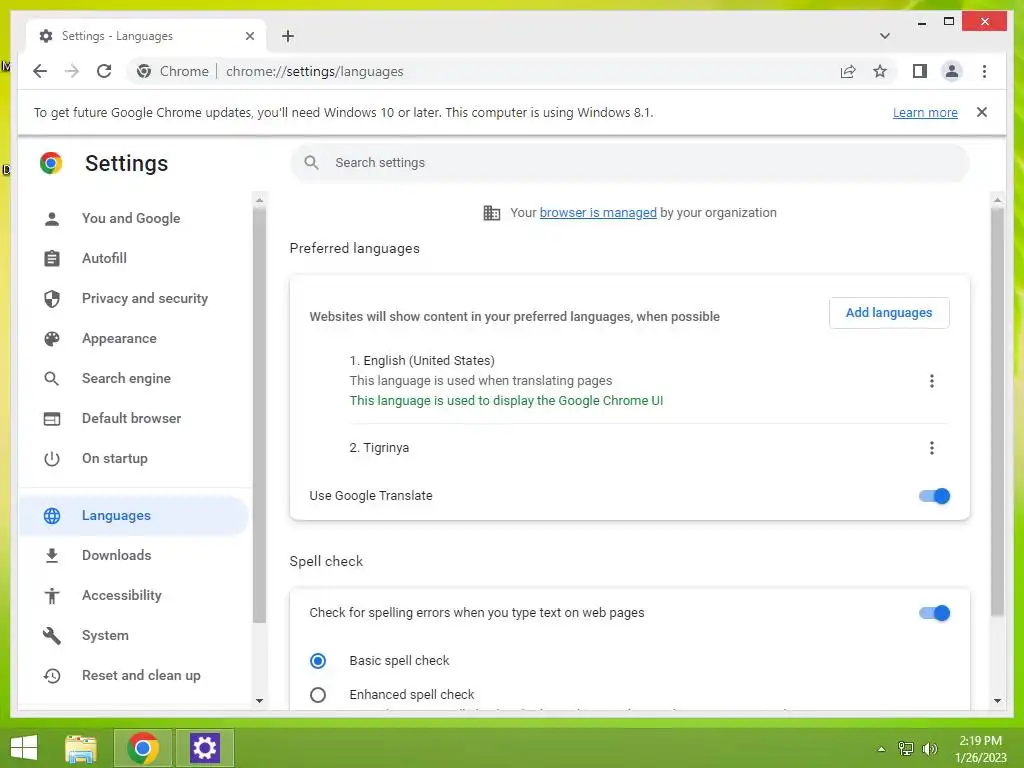This screenshot has height=768, width=1024.
Task: Toggle spell check for web pages
Action: (935, 613)
